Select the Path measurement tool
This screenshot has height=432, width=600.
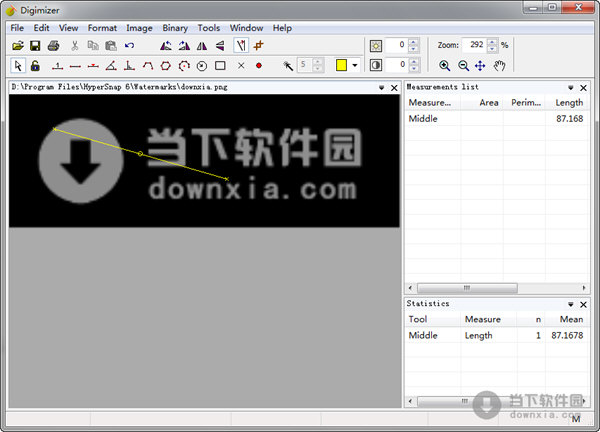point(148,66)
